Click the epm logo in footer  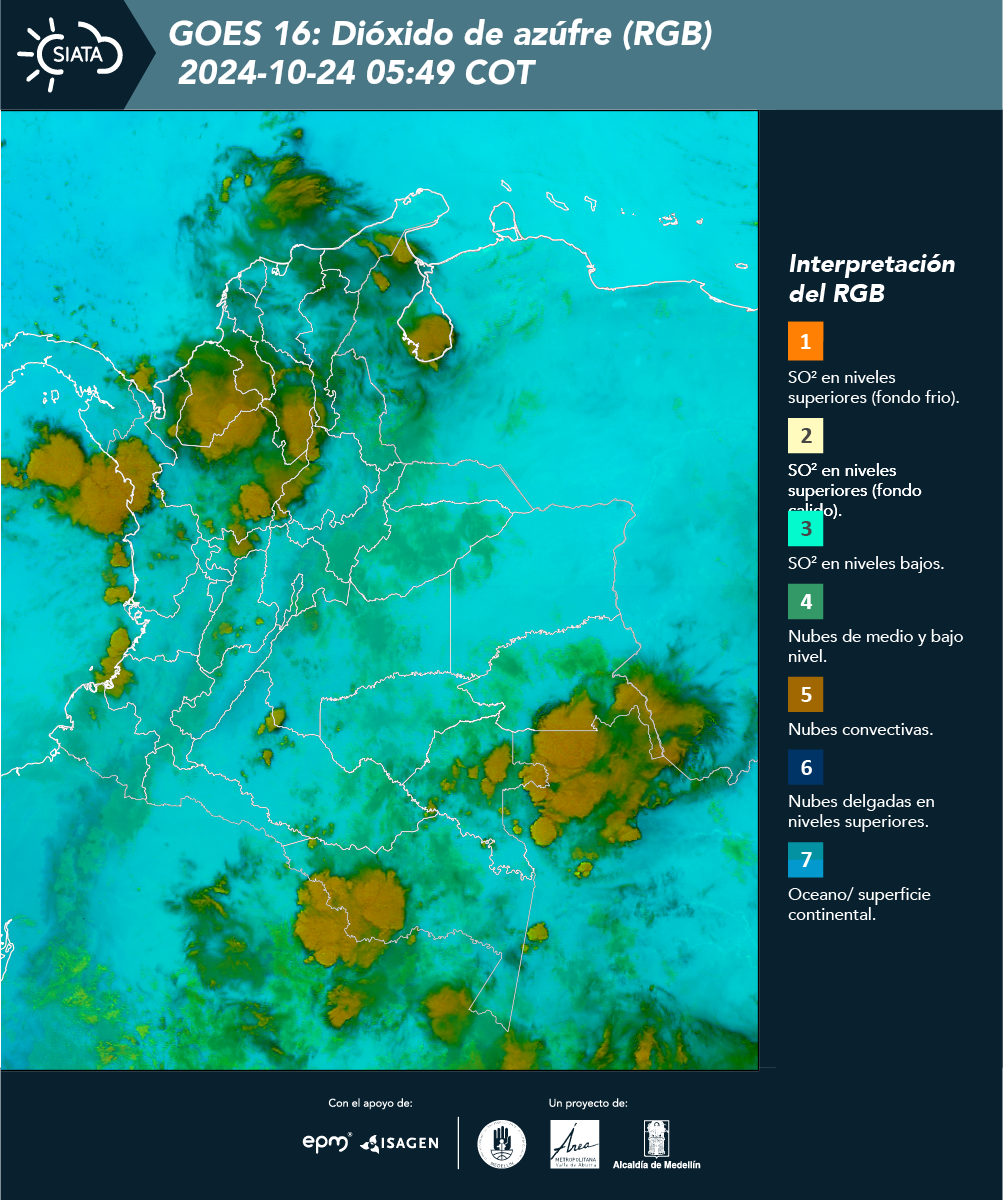327,1142
